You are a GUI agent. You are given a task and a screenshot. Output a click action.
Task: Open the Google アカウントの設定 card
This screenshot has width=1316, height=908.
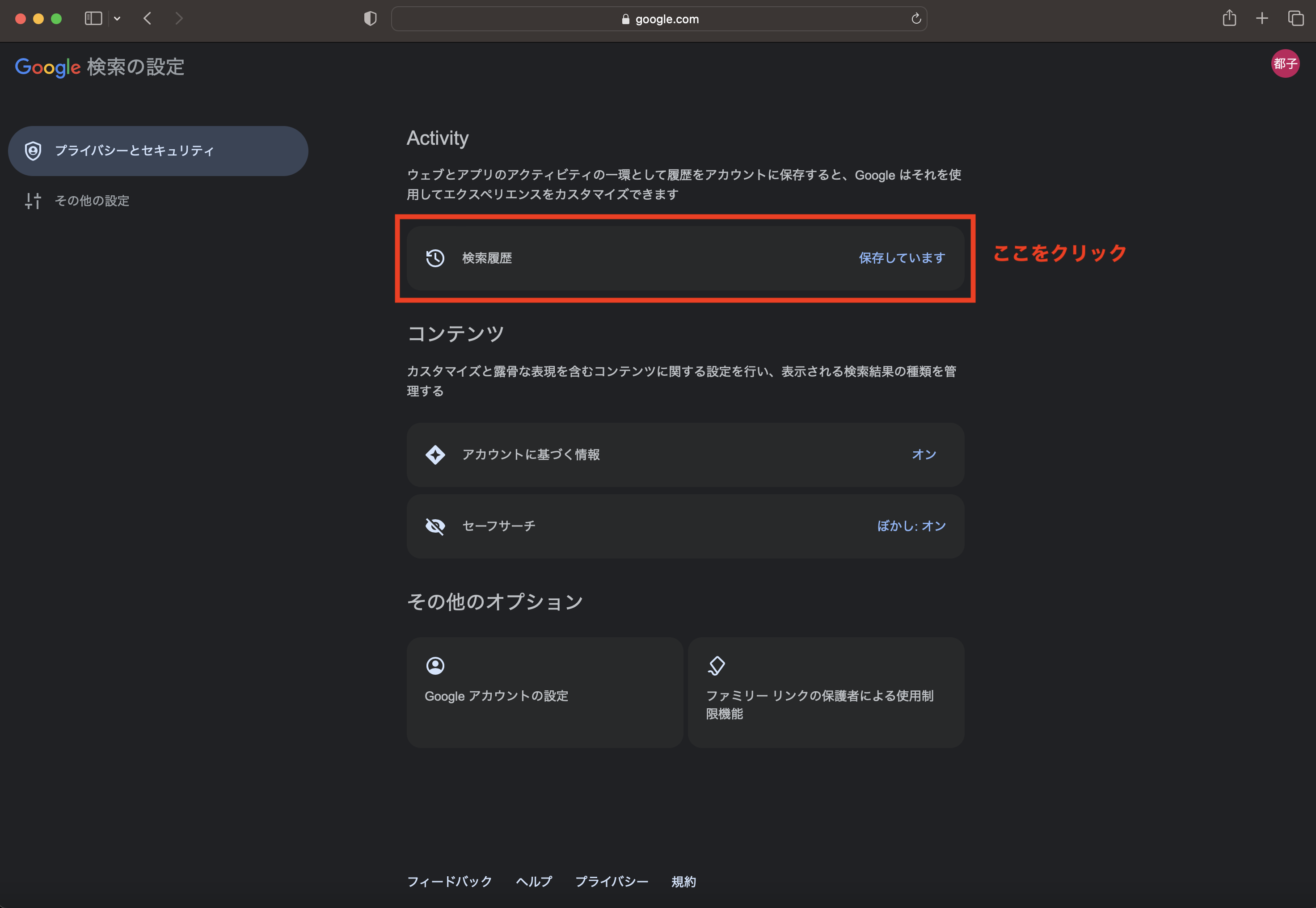tap(544, 692)
